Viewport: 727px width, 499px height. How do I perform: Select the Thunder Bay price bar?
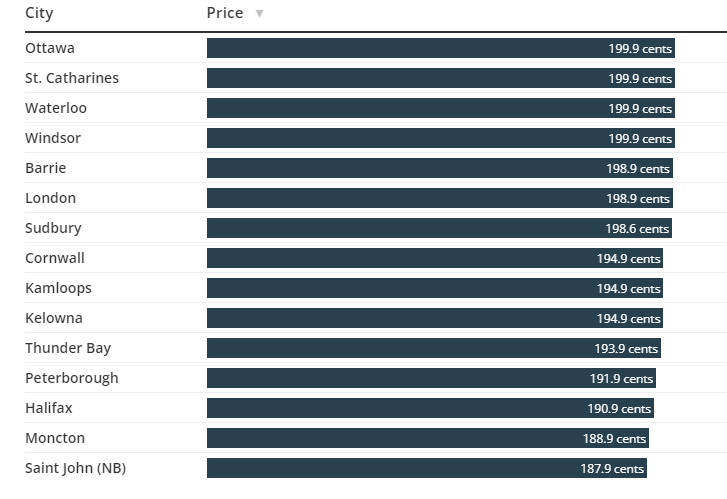(433, 348)
